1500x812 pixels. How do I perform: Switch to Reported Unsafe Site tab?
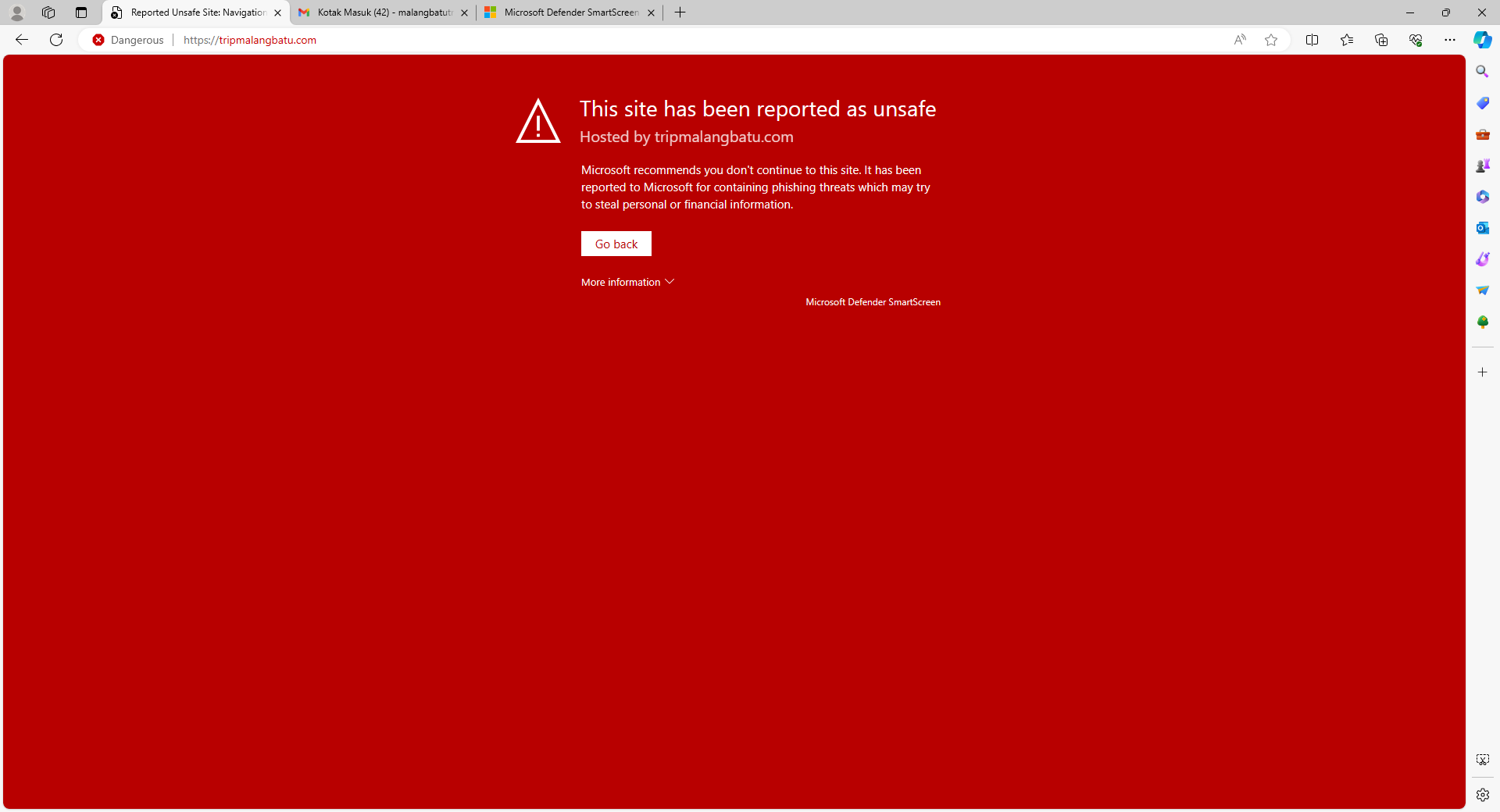point(195,12)
